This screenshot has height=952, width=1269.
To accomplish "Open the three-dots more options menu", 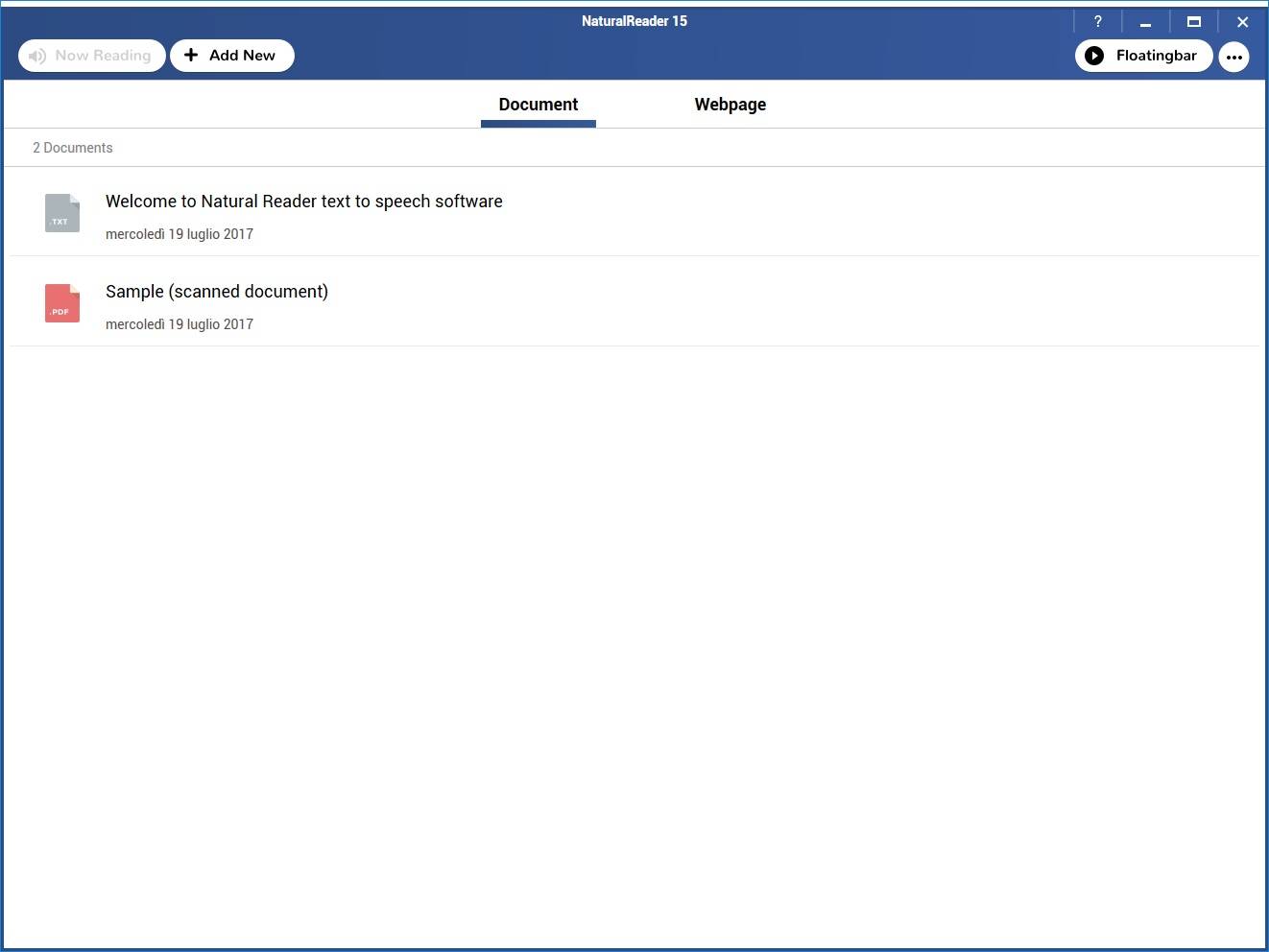I will pyautogui.click(x=1234, y=57).
